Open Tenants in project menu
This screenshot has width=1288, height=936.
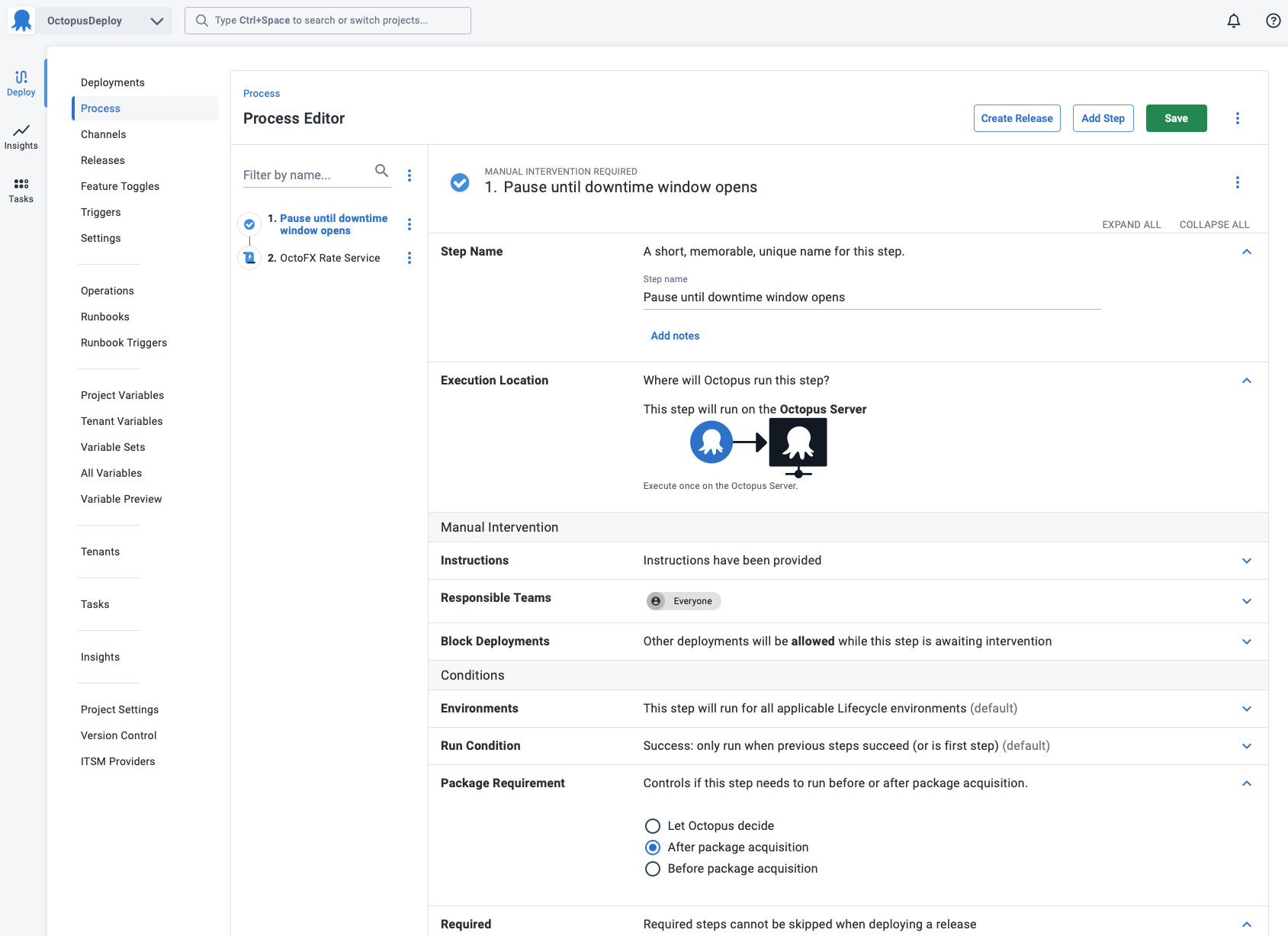tap(101, 552)
